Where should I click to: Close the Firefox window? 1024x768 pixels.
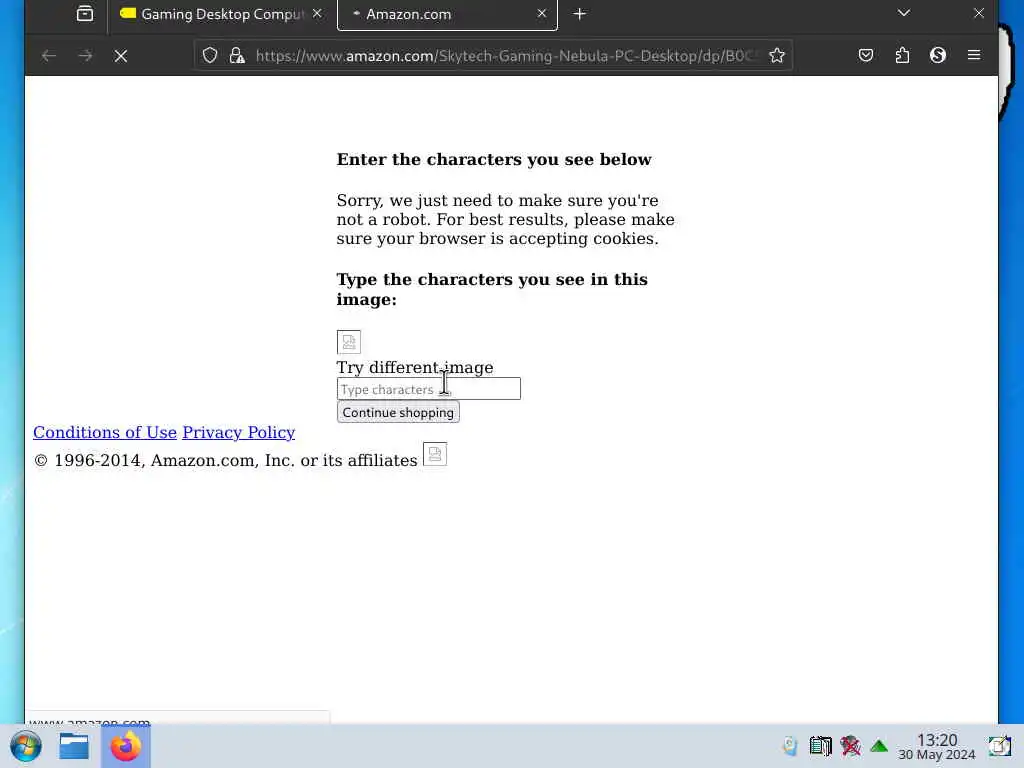click(x=978, y=13)
